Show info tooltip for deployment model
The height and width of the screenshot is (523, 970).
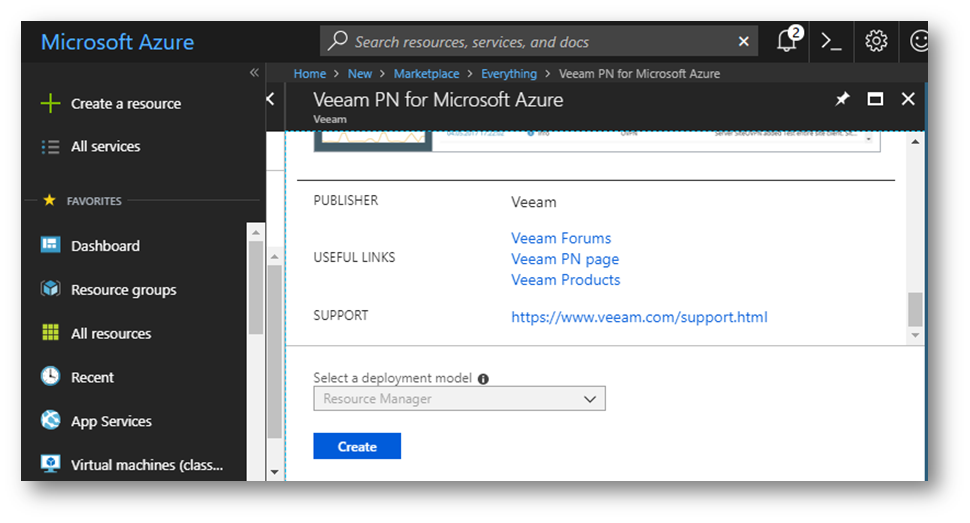point(483,379)
